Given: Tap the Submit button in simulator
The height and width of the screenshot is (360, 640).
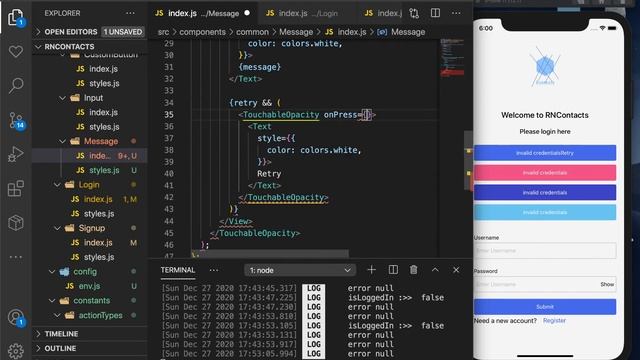Looking at the screenshot, I should coord(545,307).
